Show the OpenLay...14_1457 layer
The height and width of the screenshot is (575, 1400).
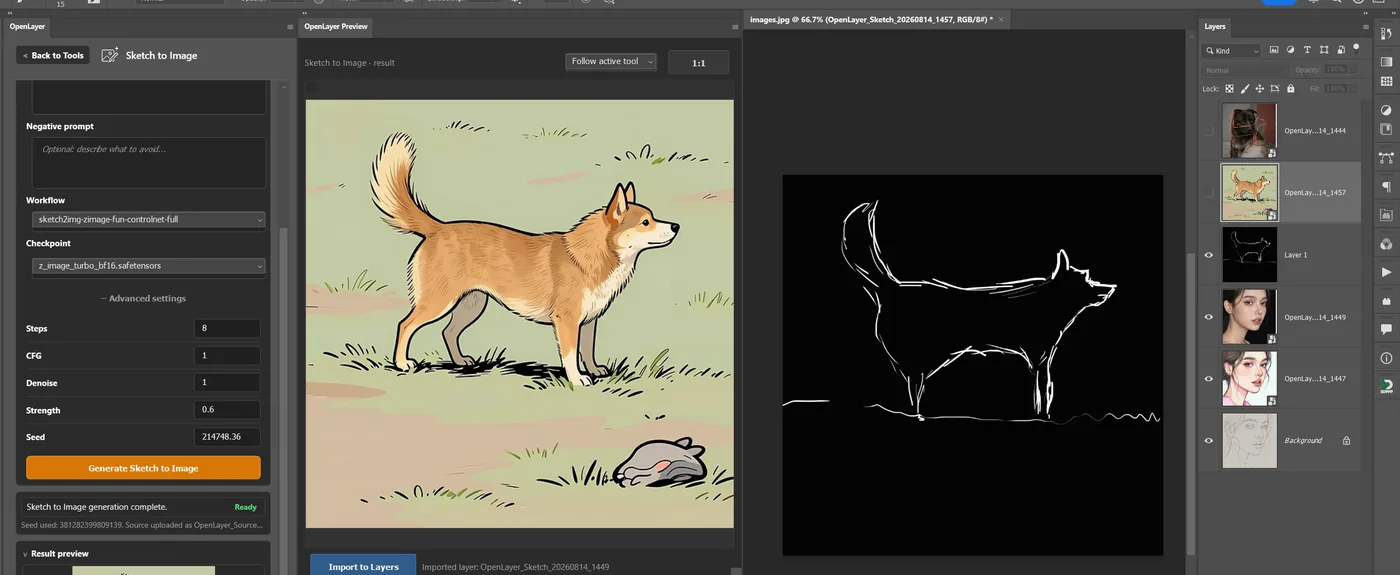pos(1209,192)
